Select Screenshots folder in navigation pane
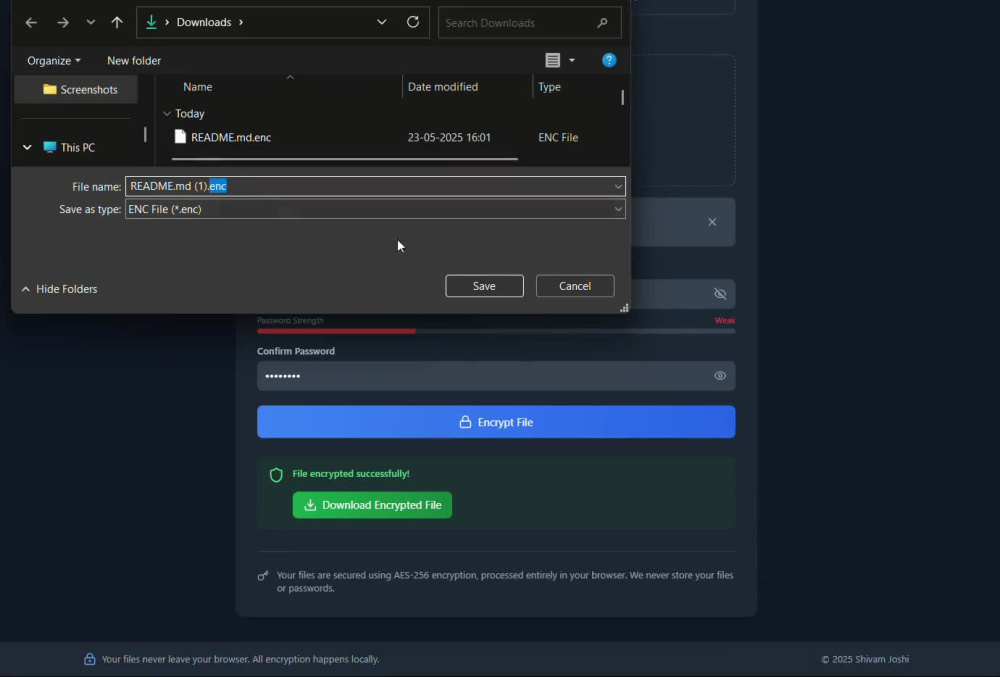The width and height of the screenshot is (1000, 677). point(76,89)
